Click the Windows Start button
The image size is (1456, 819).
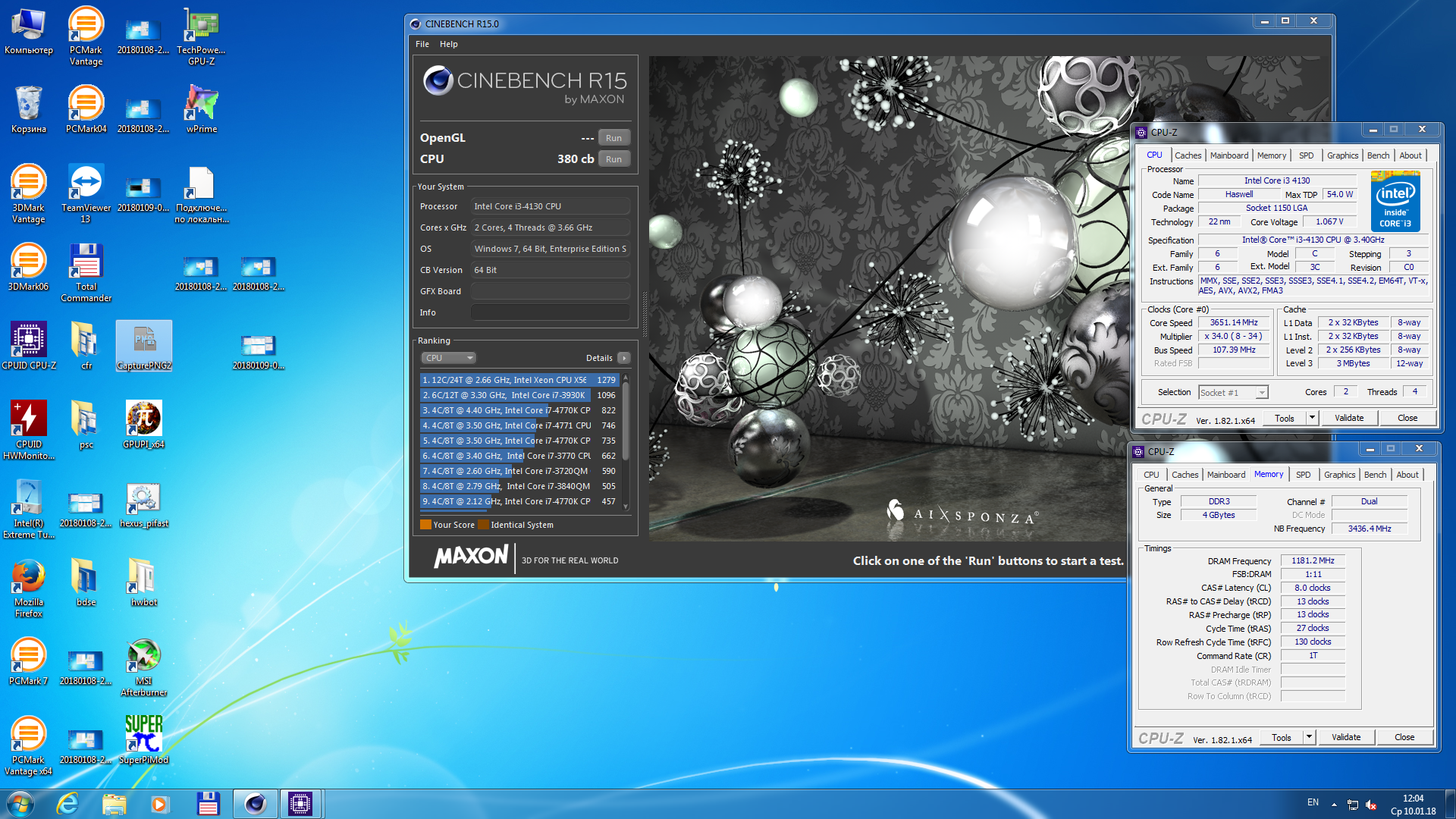[20, 804]
